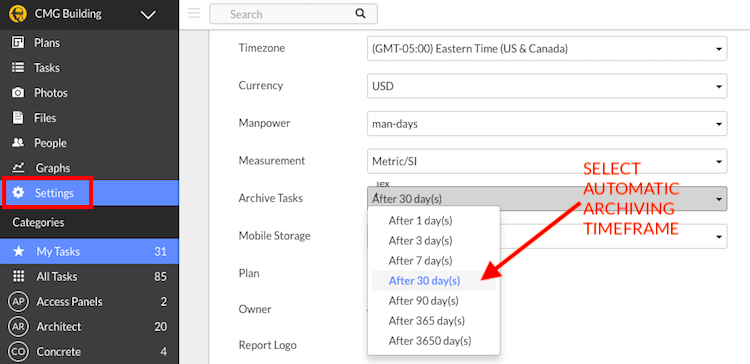
Task: Click the Mobile Storage label
Action: (275, 235)
